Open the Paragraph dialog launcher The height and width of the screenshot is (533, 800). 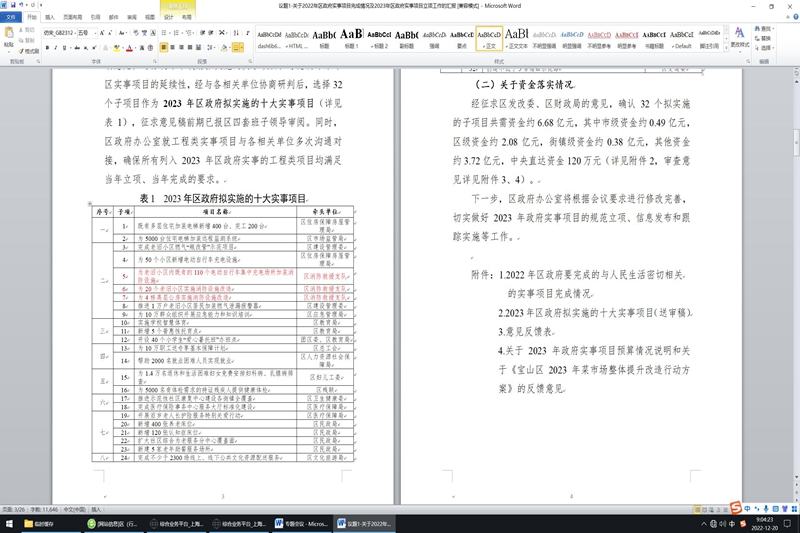pos(250,61)
